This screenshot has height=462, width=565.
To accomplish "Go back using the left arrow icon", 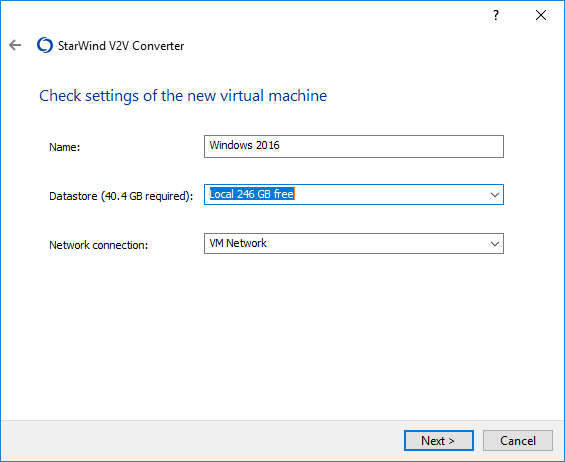I will pos(15,45).
